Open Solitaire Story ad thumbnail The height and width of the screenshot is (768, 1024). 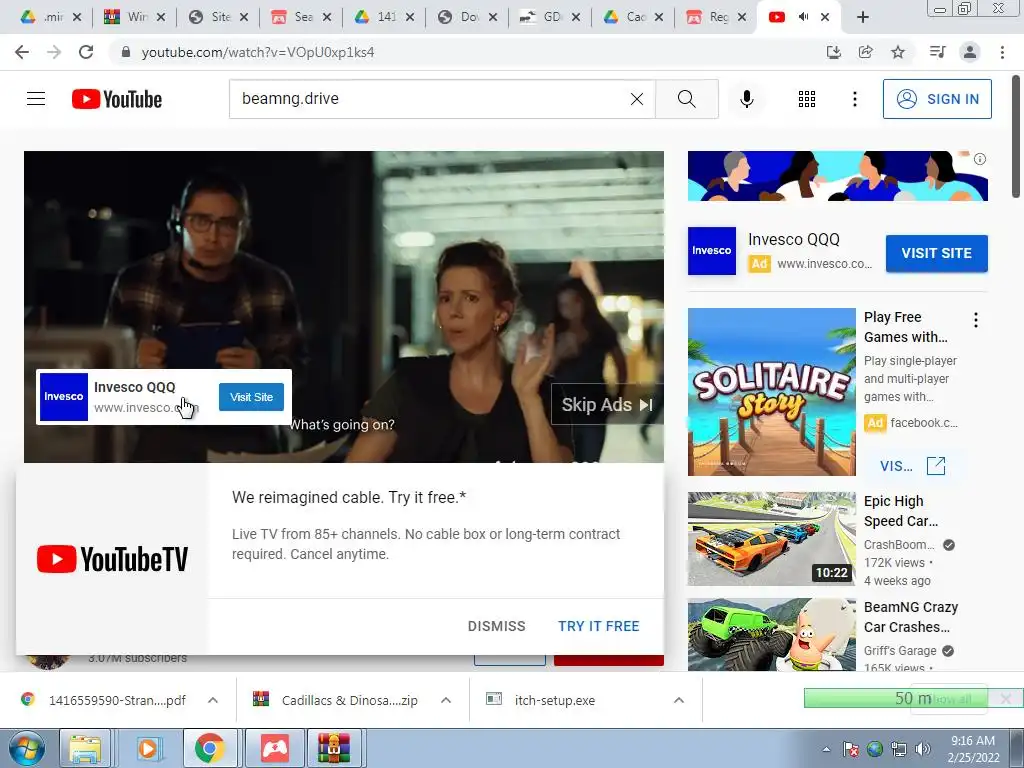tap(771, 392)
